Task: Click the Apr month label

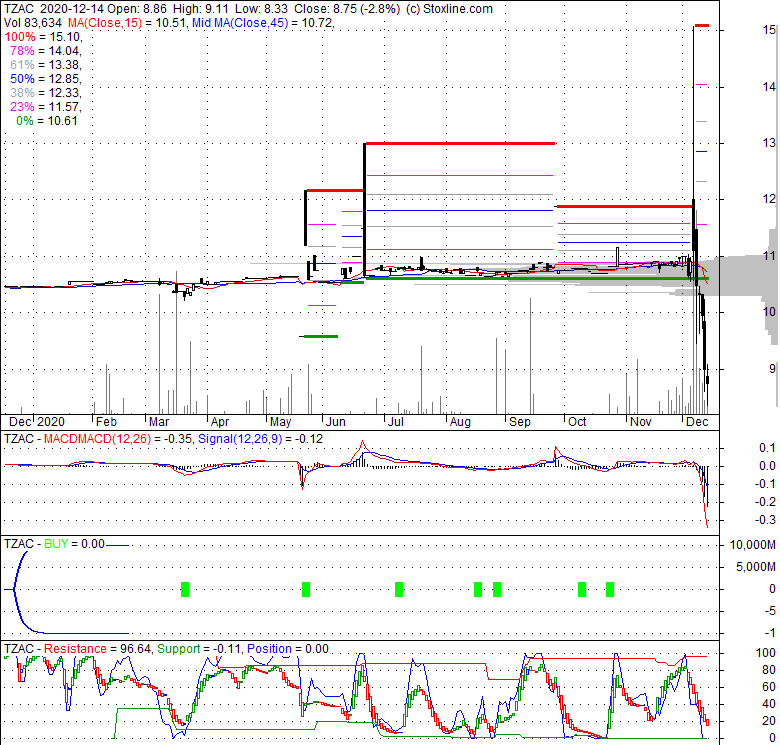Action: (219, 422)
